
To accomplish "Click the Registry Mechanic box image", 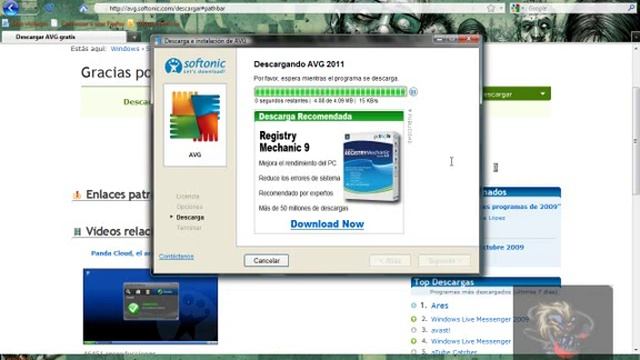I will (371, 167).
